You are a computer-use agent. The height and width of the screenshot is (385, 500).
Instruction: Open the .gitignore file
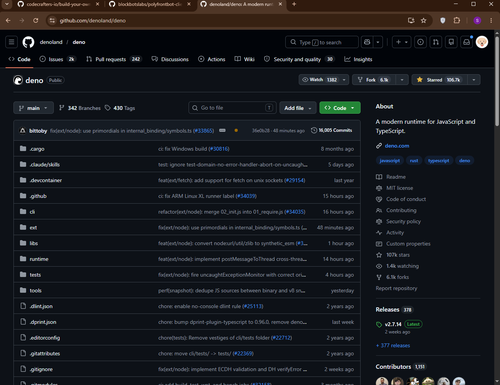(41, 369)
